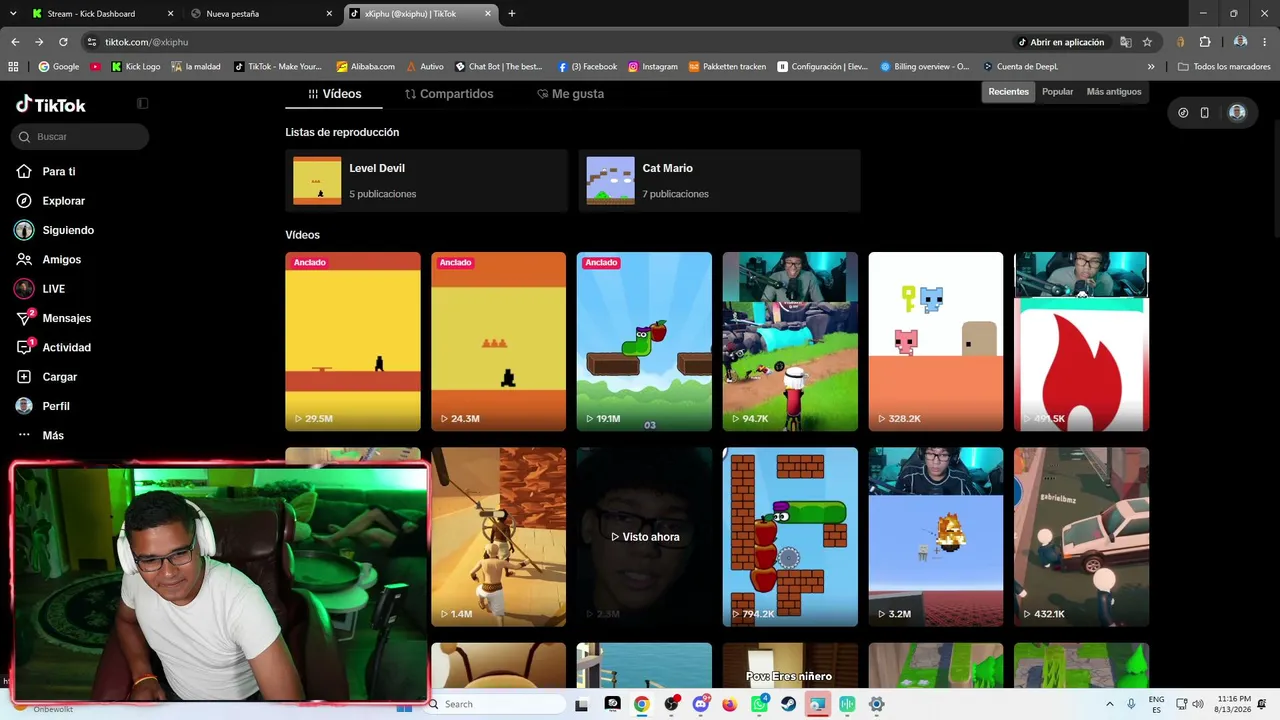This screenshot has height=720, width=1280.
Task: Sort videos by Popular
Action: [x=1057, y=92]
